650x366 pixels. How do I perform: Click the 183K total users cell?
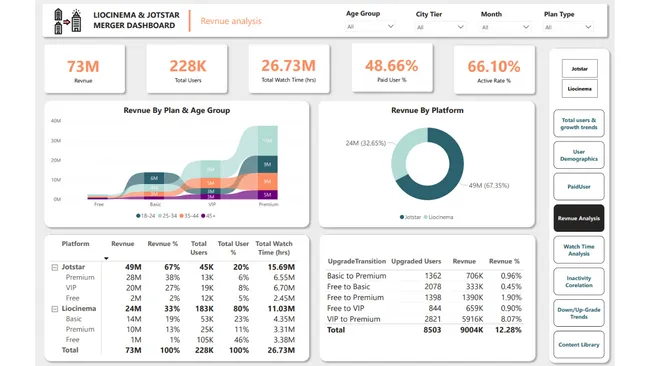pyautogui.click(x=204, y=309)
